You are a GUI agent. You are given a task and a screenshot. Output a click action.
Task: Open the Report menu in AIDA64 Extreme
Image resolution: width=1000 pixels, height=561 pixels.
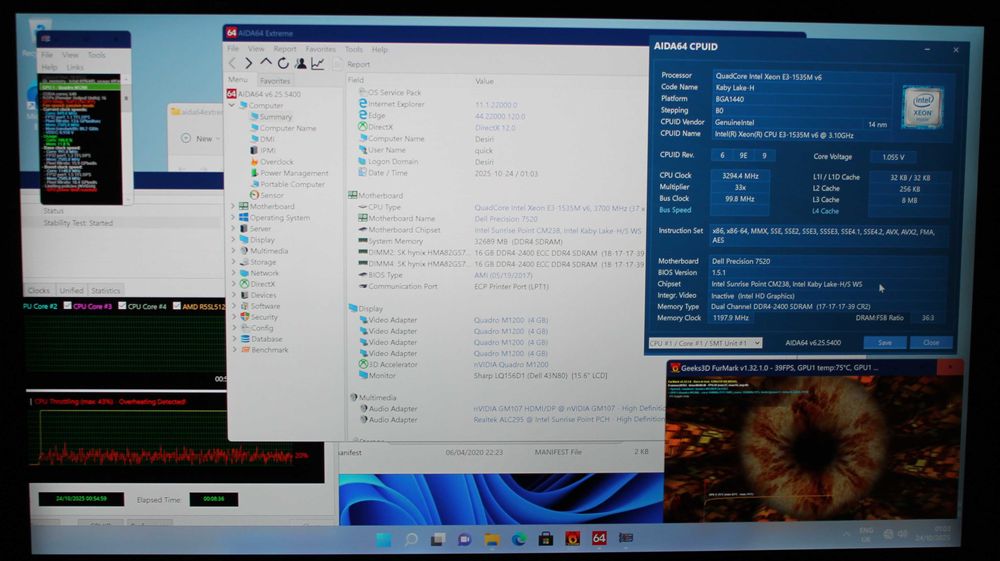click(284, 49)
